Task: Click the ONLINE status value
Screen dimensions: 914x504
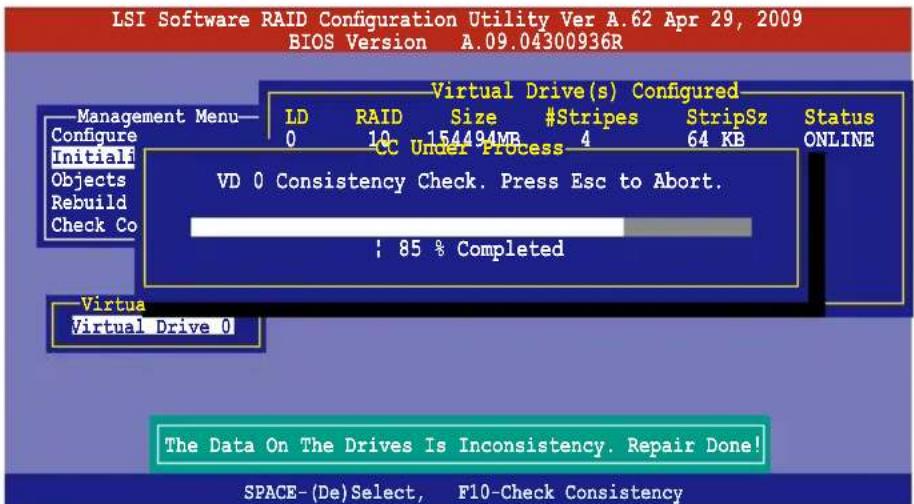Action: coord(839,140)
